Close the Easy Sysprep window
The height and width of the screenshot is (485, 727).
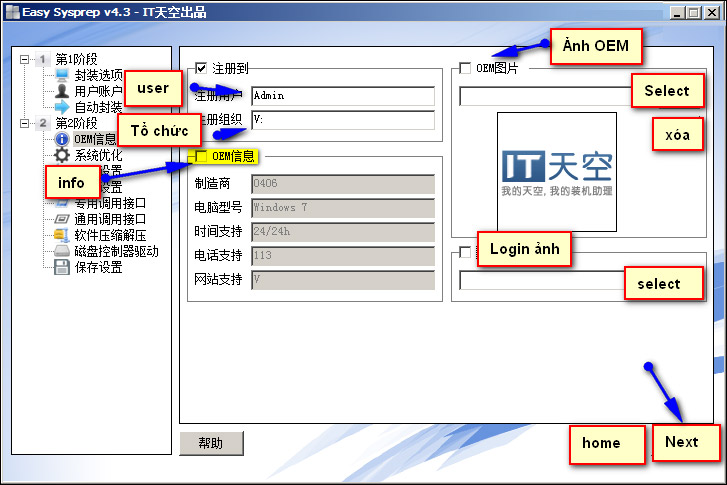[712, 13]
